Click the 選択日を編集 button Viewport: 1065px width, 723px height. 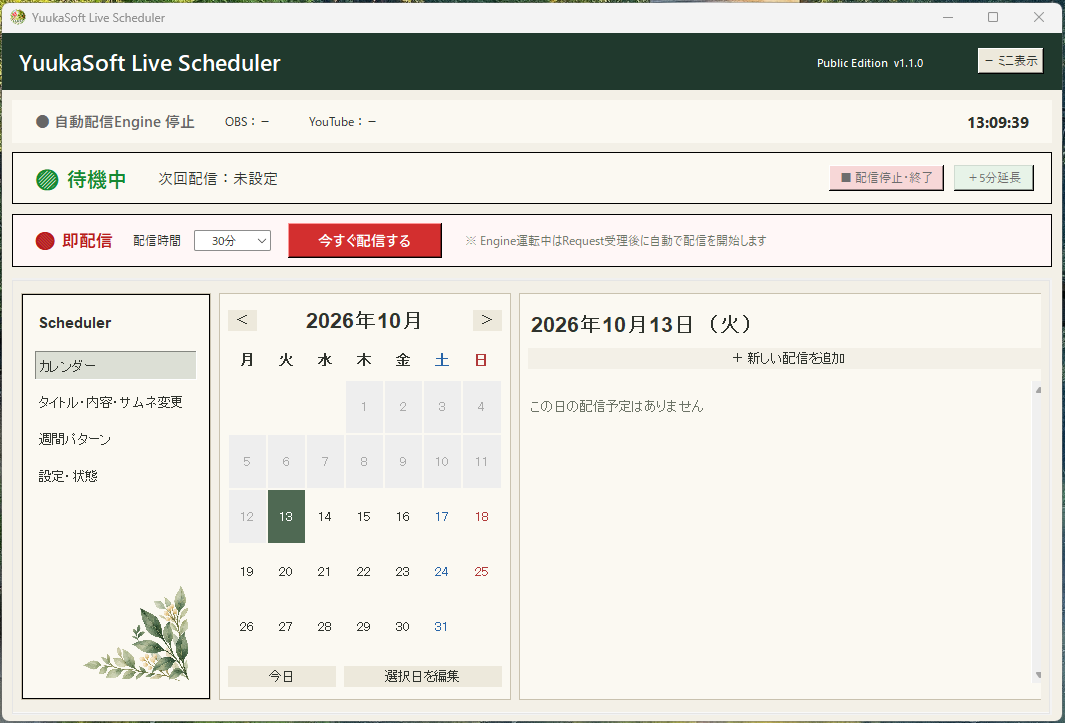422,676
